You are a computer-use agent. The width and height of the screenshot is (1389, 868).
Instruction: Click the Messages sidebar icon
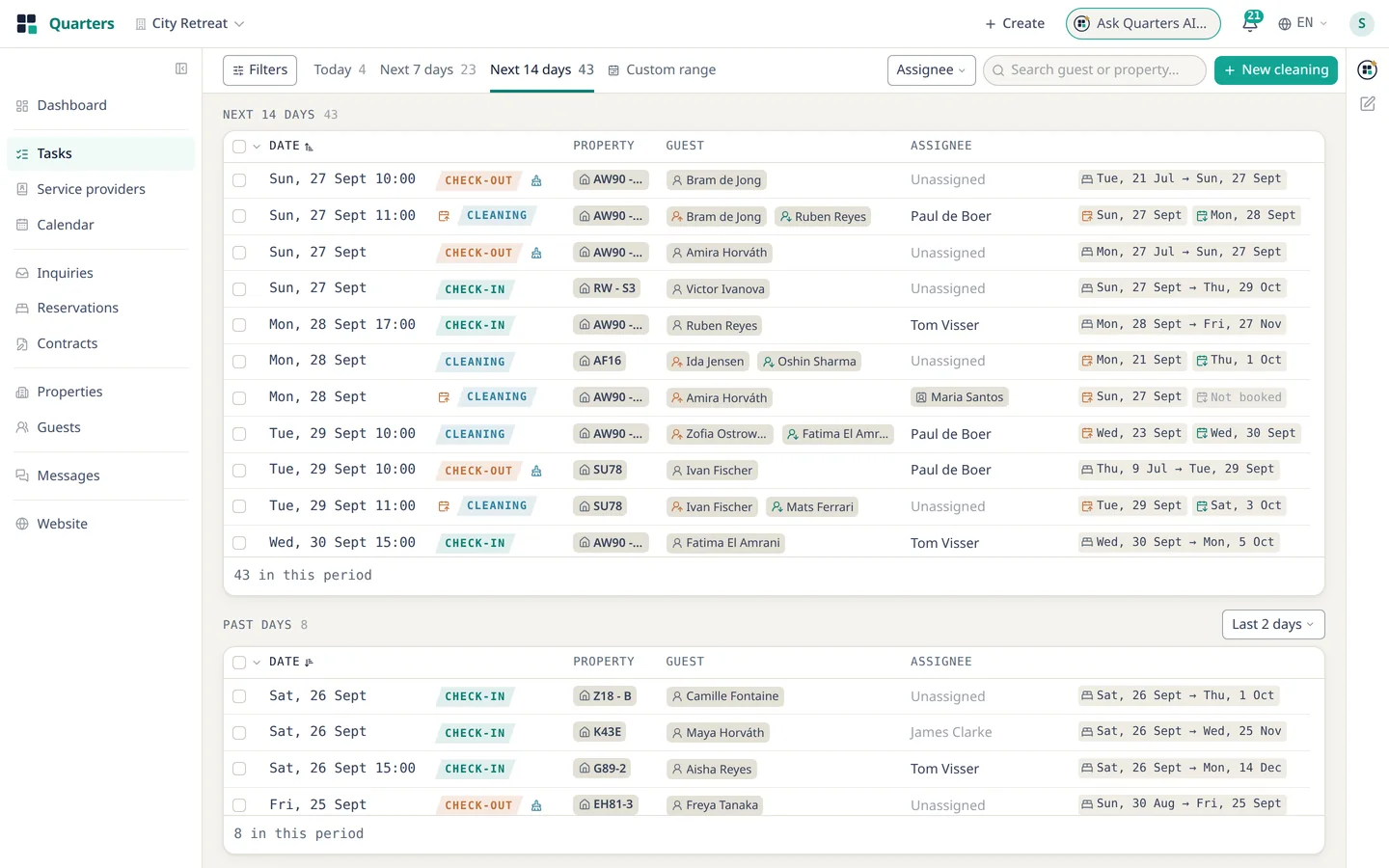22,475
